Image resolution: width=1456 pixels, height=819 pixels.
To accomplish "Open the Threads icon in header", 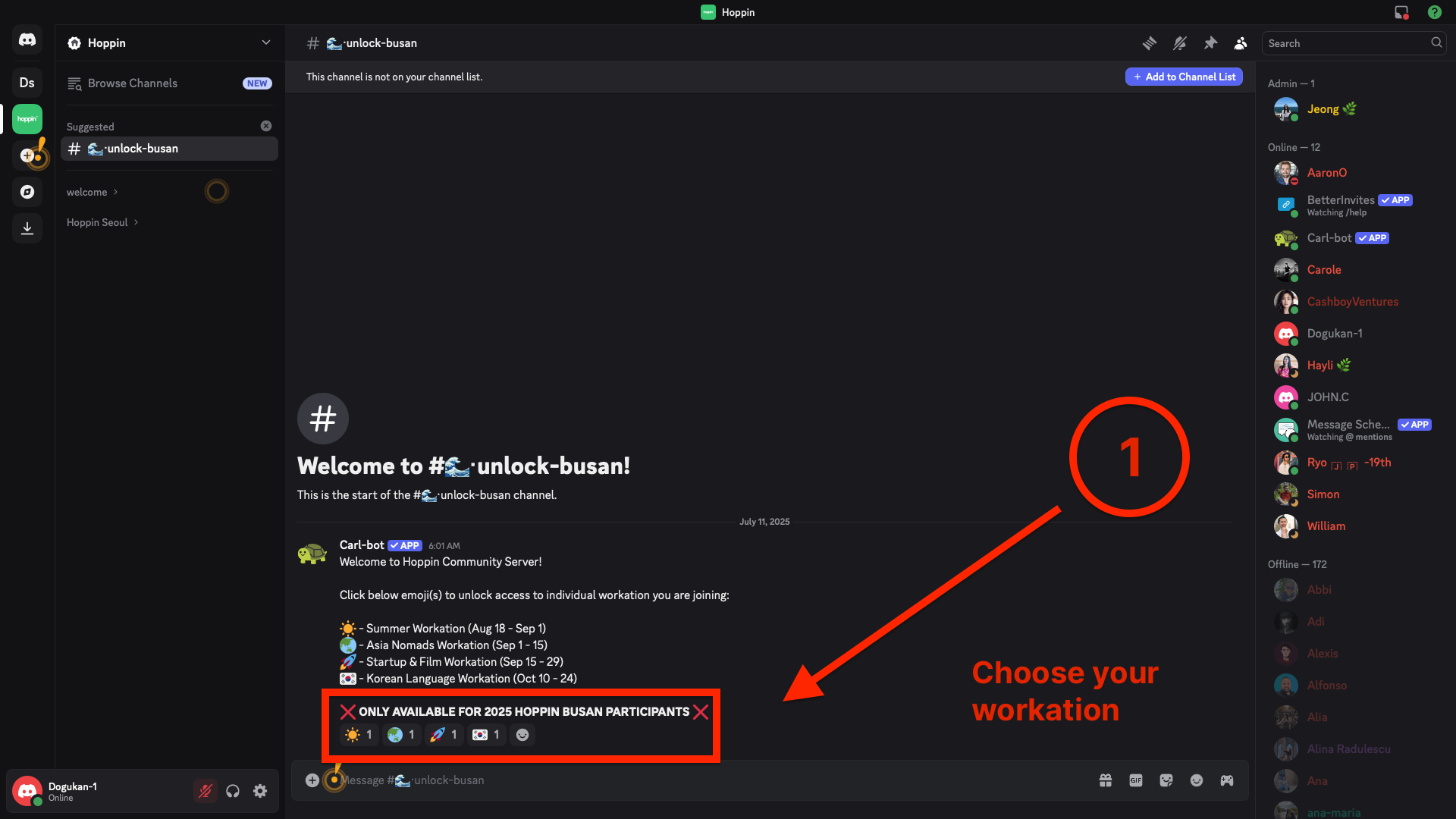I will pyautogui.click(x=1150, y=43).
